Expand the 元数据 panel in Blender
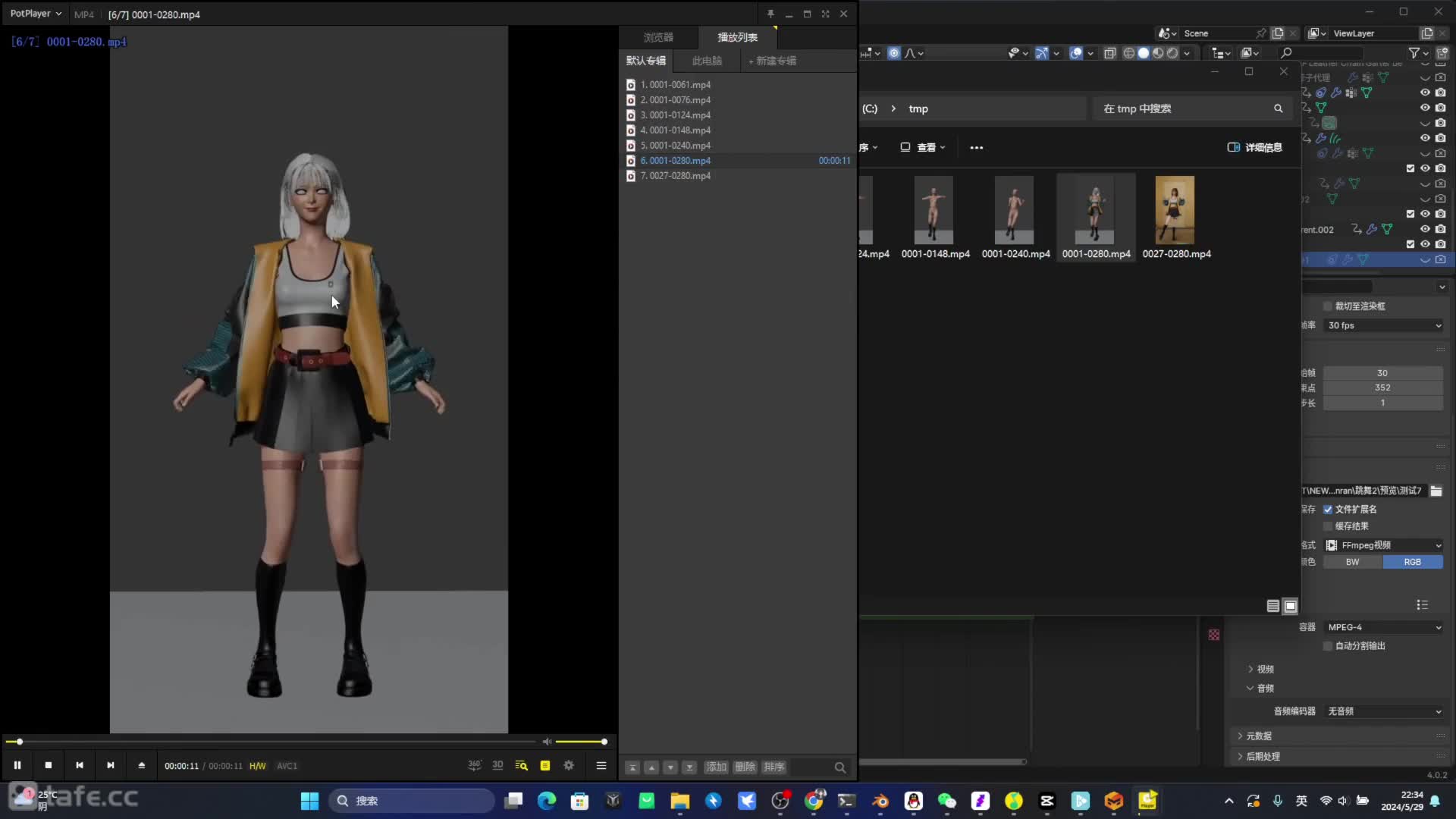This screenshot has height=819, width=1456. click(x=1255, y=736)
